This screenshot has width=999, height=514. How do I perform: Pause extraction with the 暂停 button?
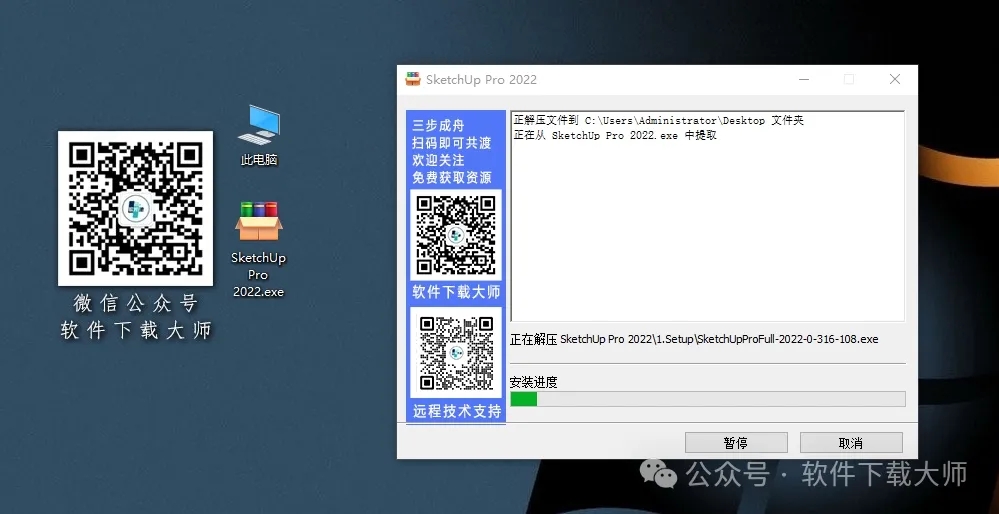[x=735, y=443]
